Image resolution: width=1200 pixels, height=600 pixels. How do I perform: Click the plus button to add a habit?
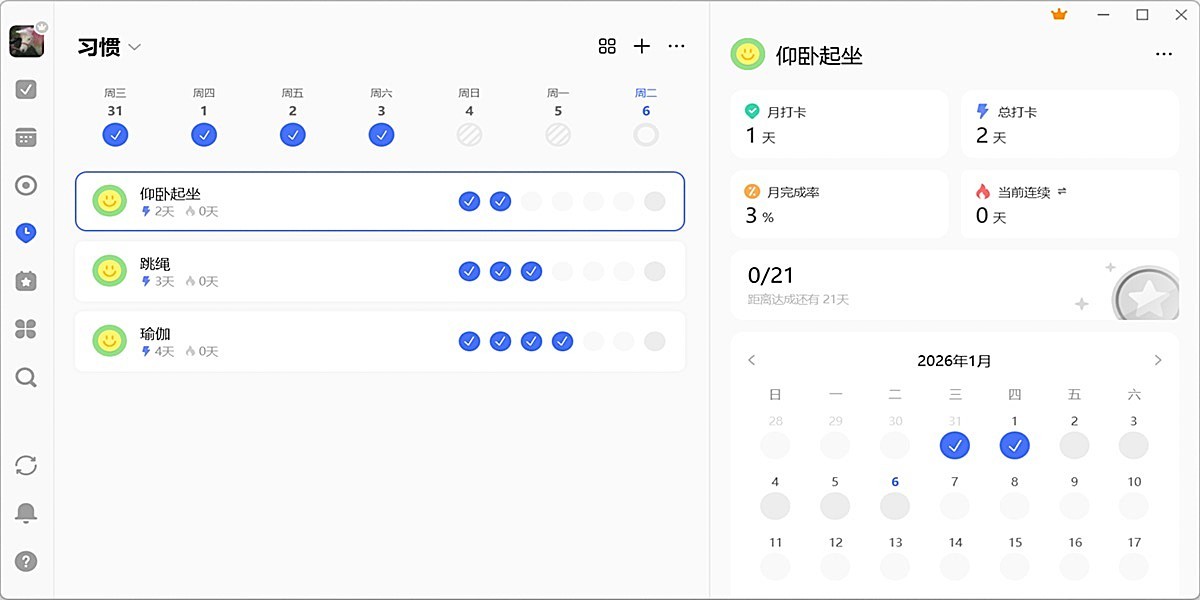(x=641, y=46)
